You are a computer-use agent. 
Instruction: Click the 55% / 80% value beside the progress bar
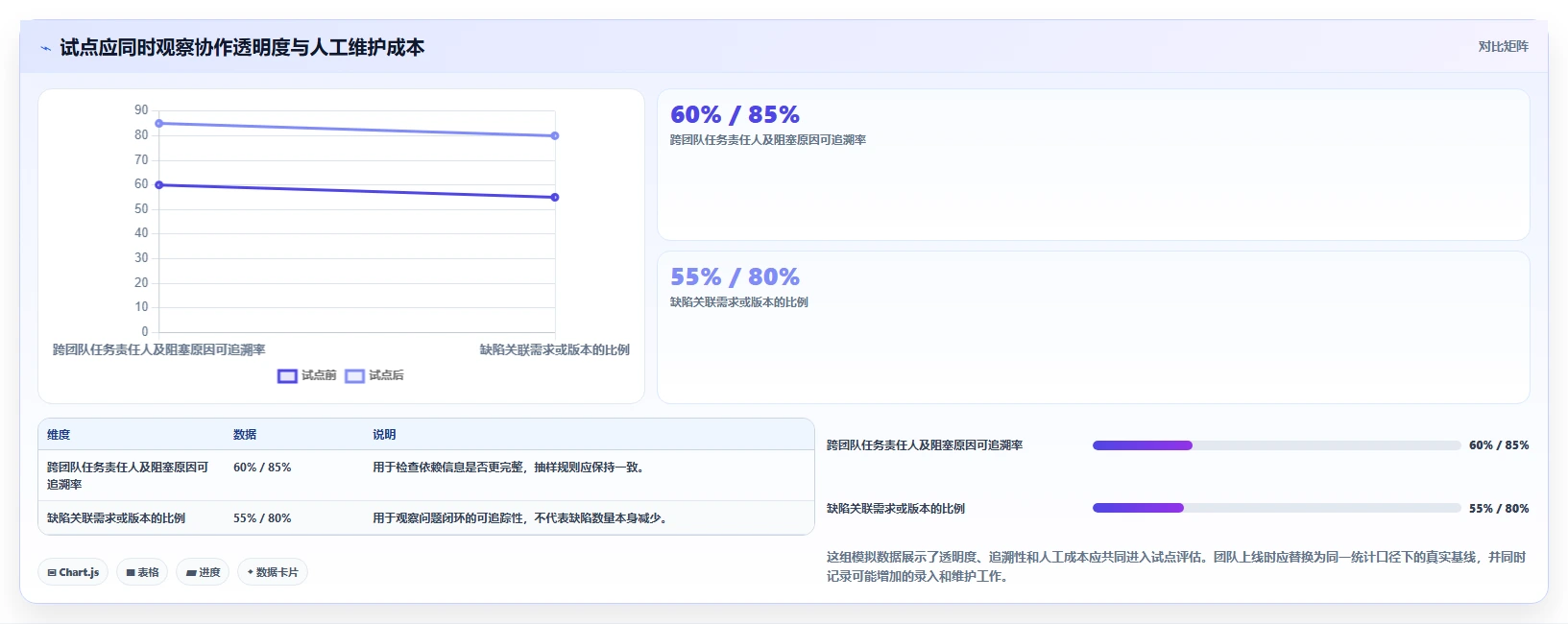(x=1499, y=509)
